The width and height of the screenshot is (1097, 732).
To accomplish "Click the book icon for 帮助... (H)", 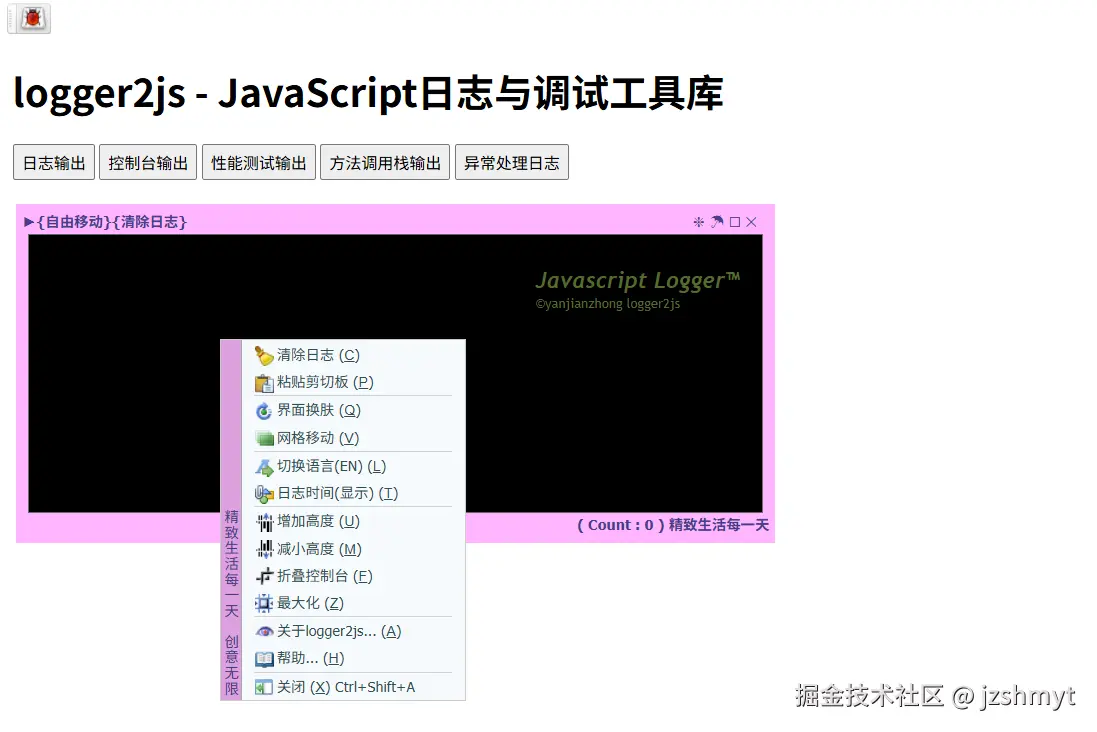I will click(264, 659).
